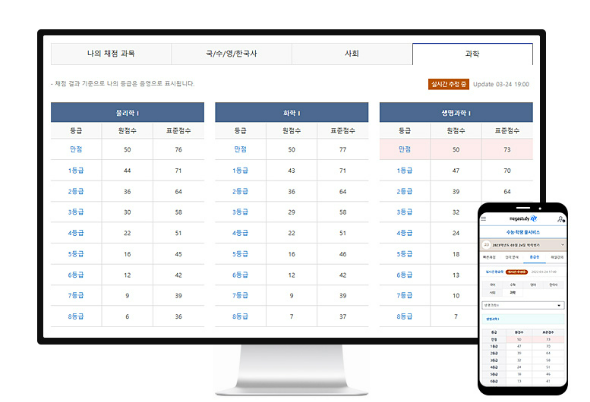The height and width of the screenshot is (402, 590).
Task: Click 7등급 link in 화학 I table
Action: (240, 295)
